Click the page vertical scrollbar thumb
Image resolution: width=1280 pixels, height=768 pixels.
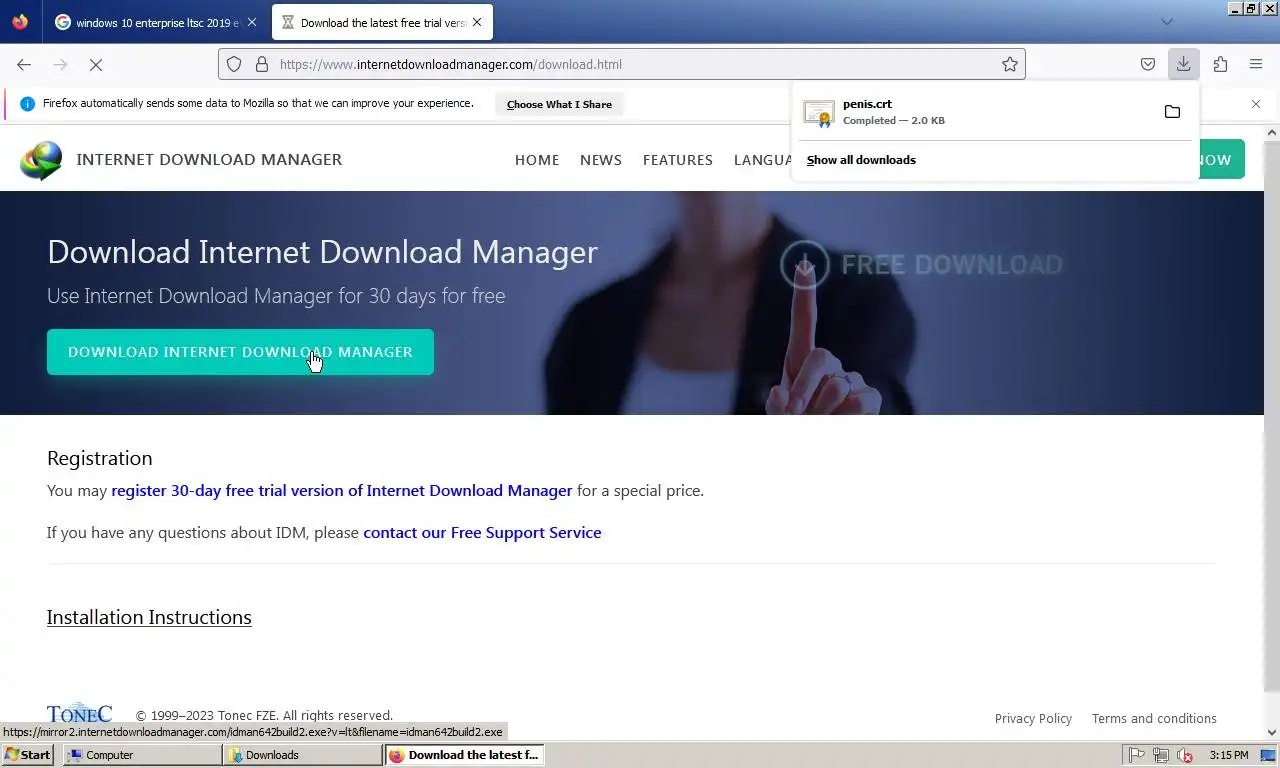click(x=1272, y=415)
